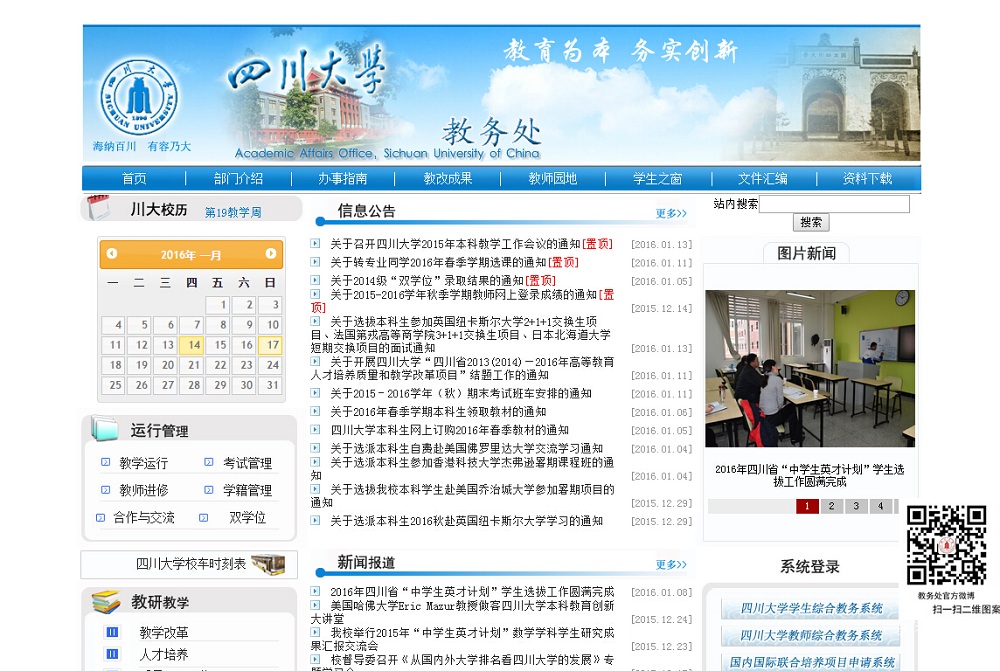Switch to photo news slide 2
The image size is (1000, 671).
(x=831, y=506)
